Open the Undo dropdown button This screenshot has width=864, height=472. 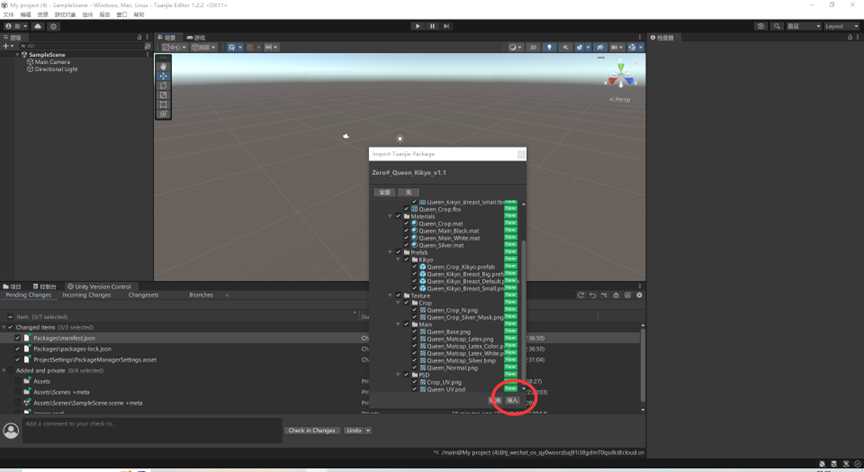point(357,430)
